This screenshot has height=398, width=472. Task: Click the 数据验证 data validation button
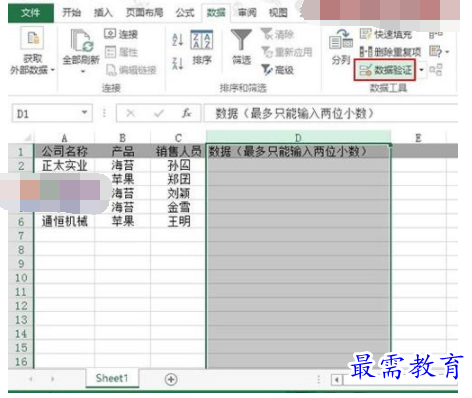tap(385, 70)
